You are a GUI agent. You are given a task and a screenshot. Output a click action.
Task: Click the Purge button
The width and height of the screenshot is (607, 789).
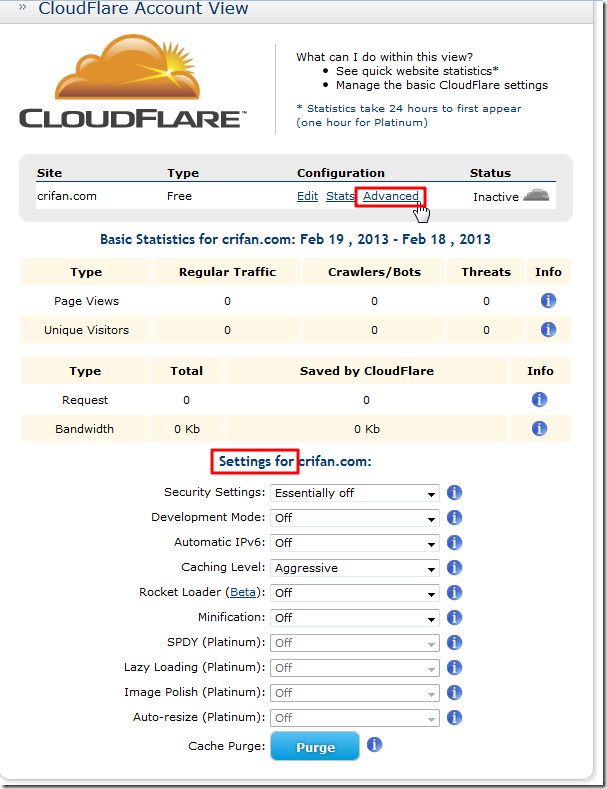[x=315, y=747]
